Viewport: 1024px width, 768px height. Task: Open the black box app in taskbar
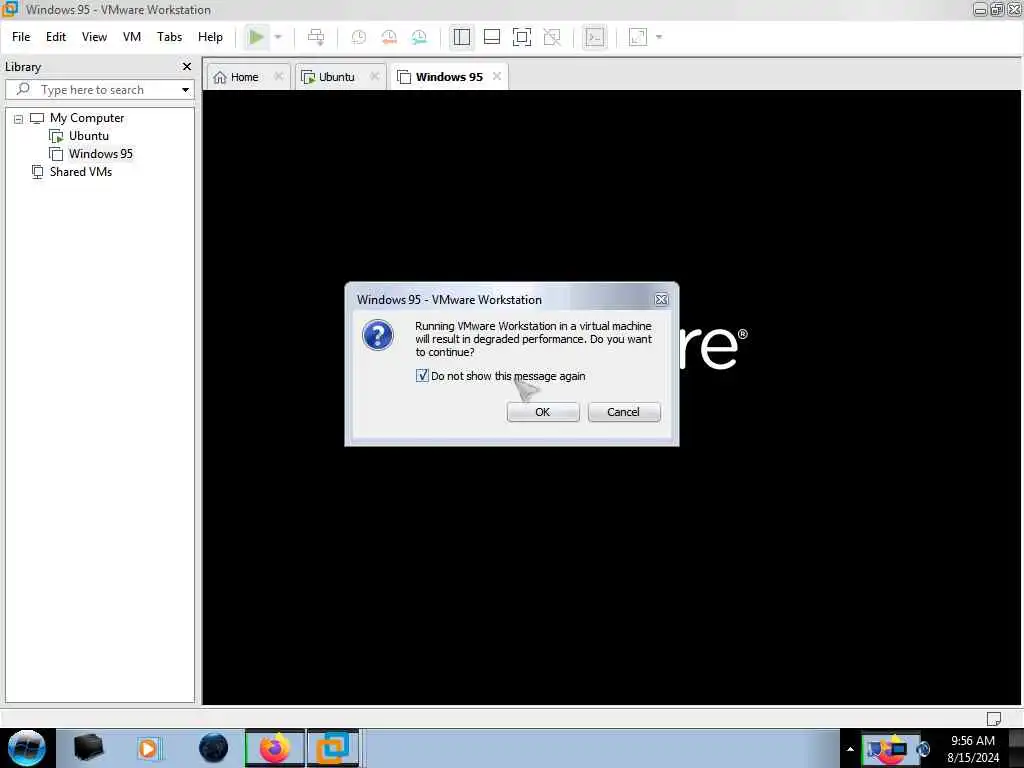(88, 748)
